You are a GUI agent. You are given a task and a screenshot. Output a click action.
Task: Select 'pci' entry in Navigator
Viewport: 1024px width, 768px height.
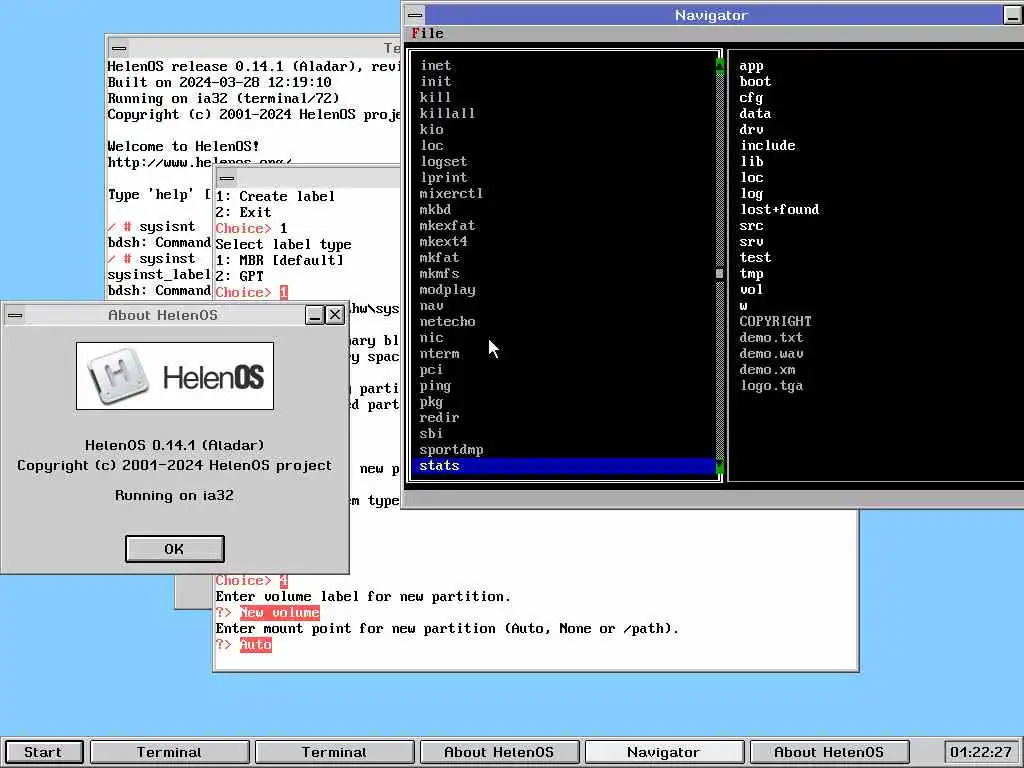point(432,369)
